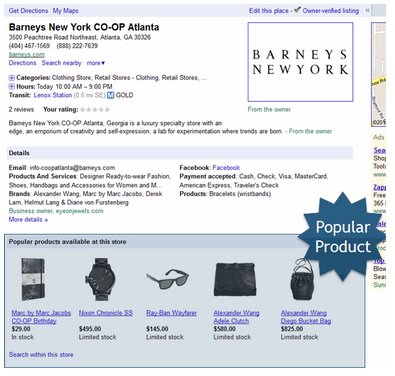Viewport: 395px width, 376px height.
Task: Open the Get Directions tab
Action: coord(29,11)
